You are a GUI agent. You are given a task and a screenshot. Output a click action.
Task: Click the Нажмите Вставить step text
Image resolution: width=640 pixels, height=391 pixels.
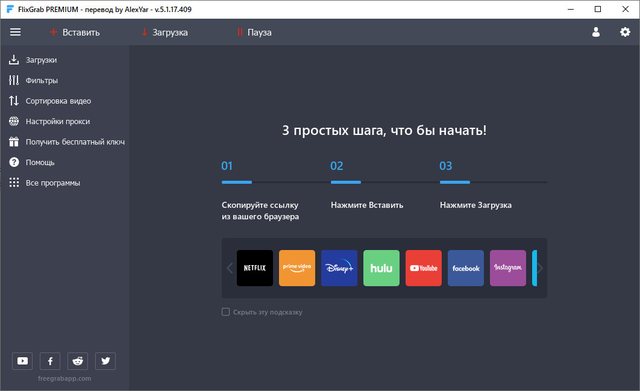coord(367,205)
